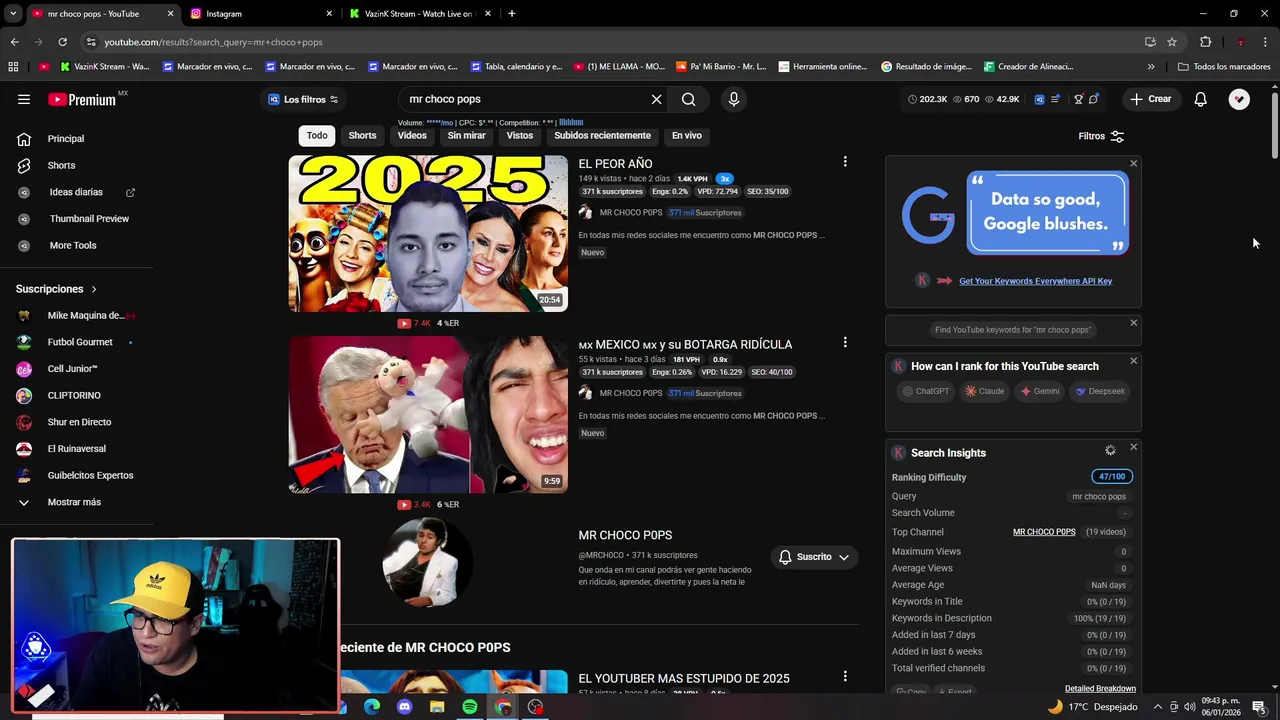Select the Todo filter chip
Image resolution: width=1280 pixels, height=720 pixels.
(x=317, y=136)
